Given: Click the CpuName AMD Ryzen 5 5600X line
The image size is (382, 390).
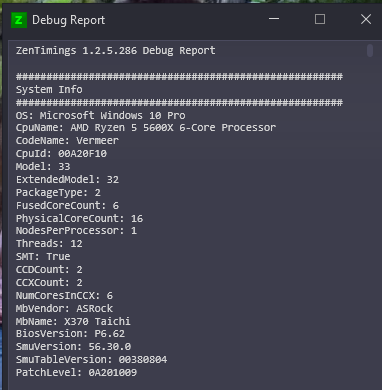Looking at the screenshot, I should click(146, 128).
